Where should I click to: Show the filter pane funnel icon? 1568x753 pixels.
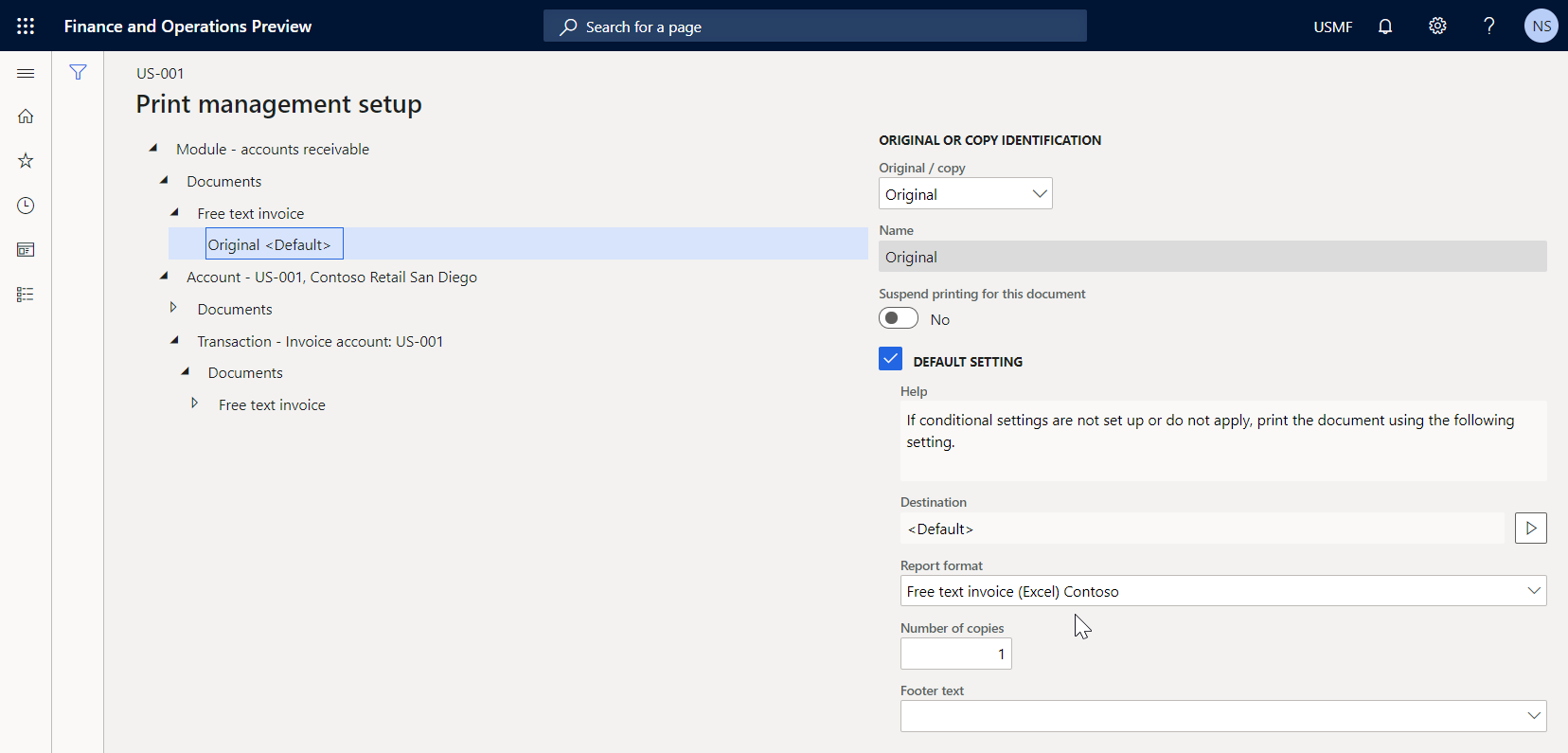(x=78, y=72)
